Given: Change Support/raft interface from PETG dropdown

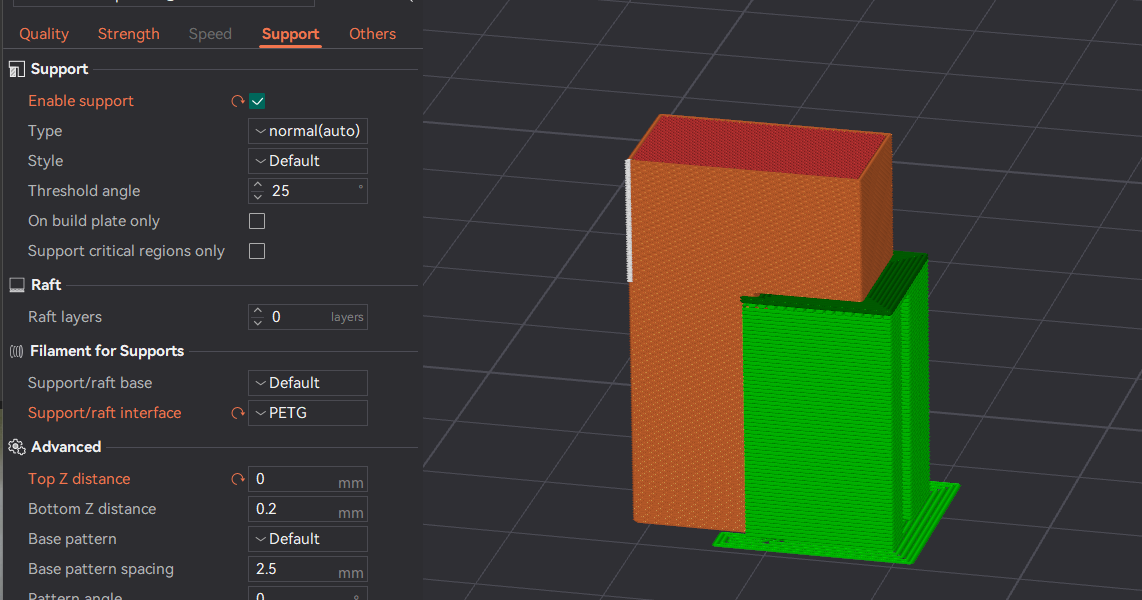Looking at the screenshot, I should (307, 412).
